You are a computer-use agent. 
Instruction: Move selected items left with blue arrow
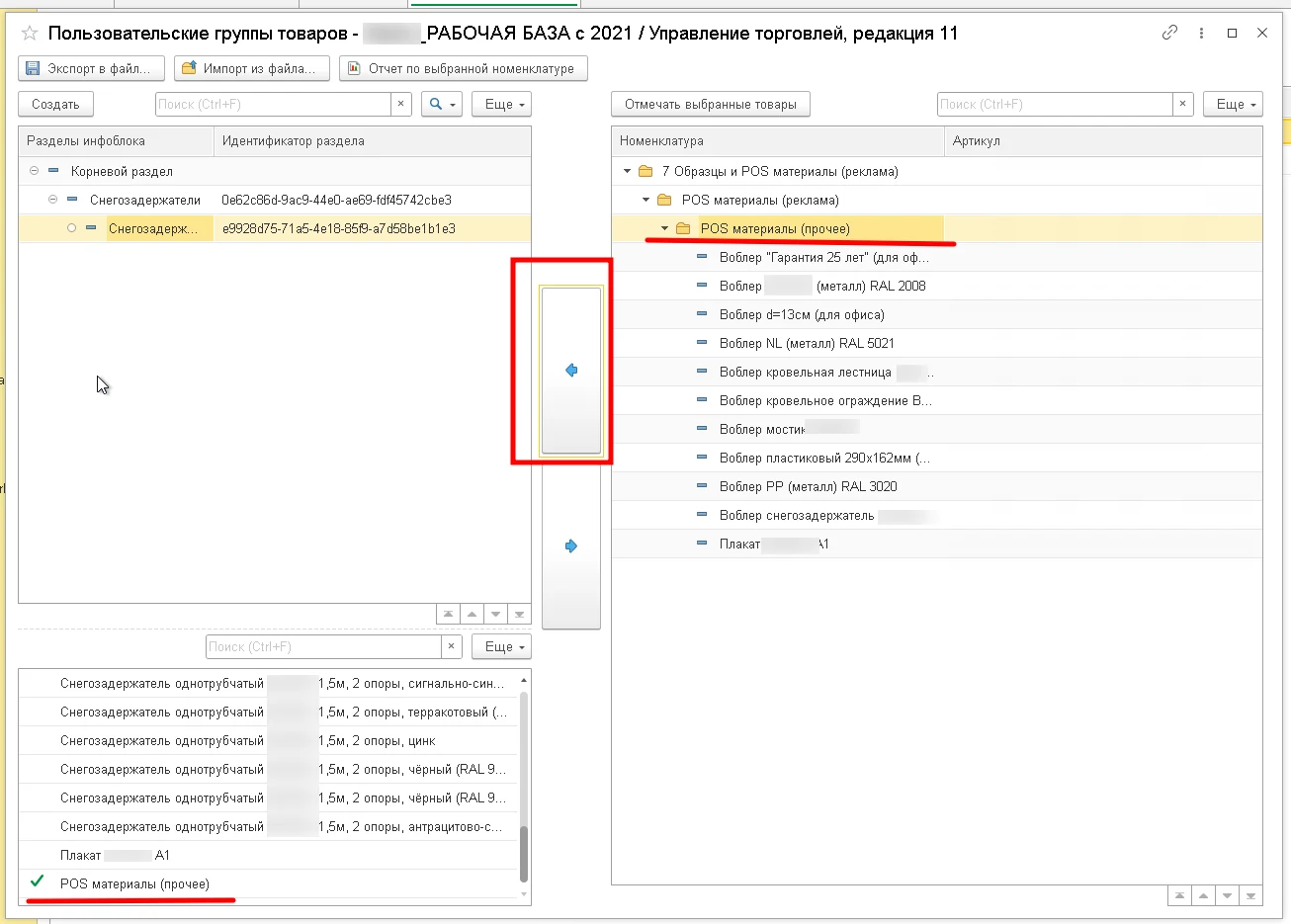(x=571, y=371)
